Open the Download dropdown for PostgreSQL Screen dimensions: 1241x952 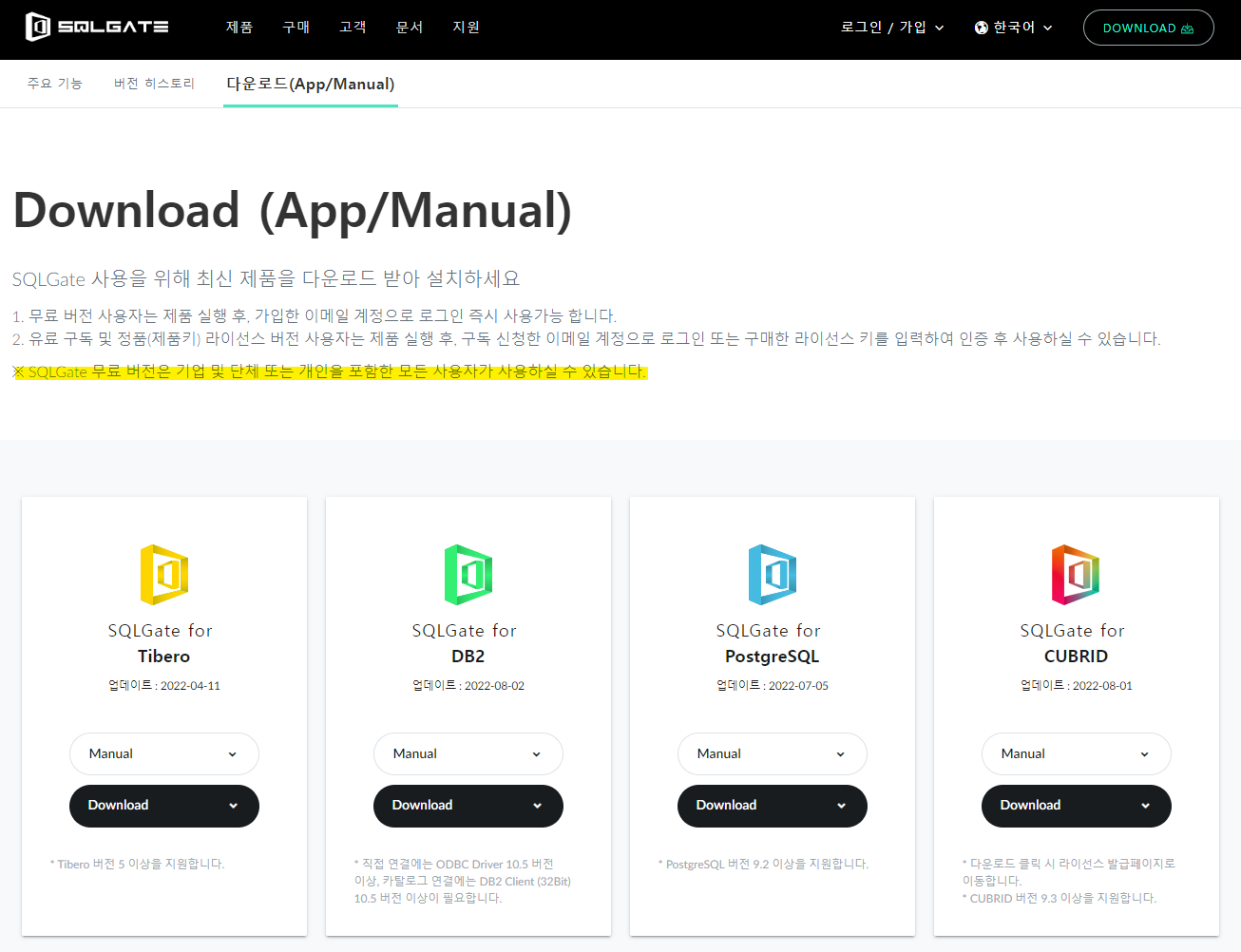point(773,806)
